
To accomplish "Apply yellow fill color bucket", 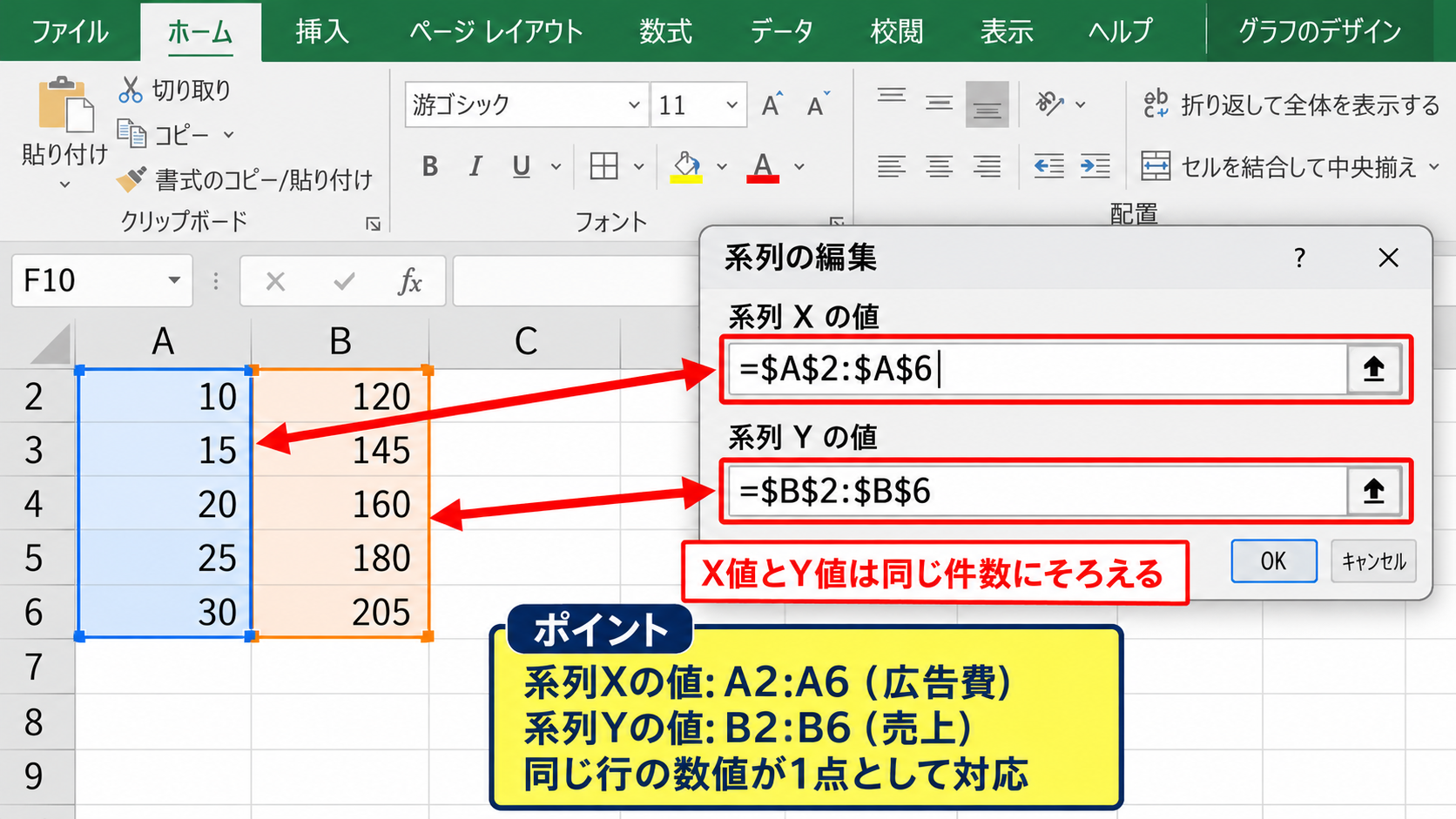I will (x=686, y=166).
